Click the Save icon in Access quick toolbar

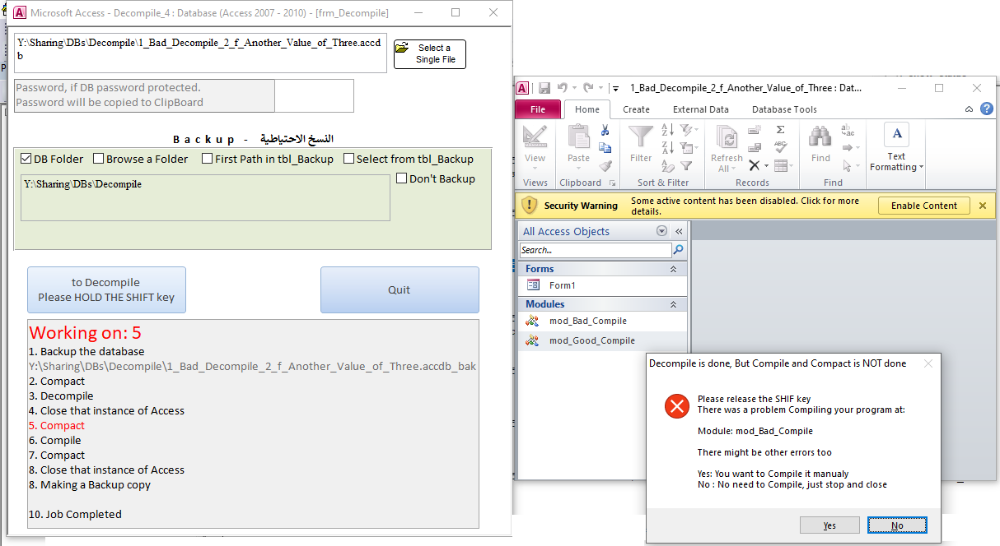coord(544,88)
